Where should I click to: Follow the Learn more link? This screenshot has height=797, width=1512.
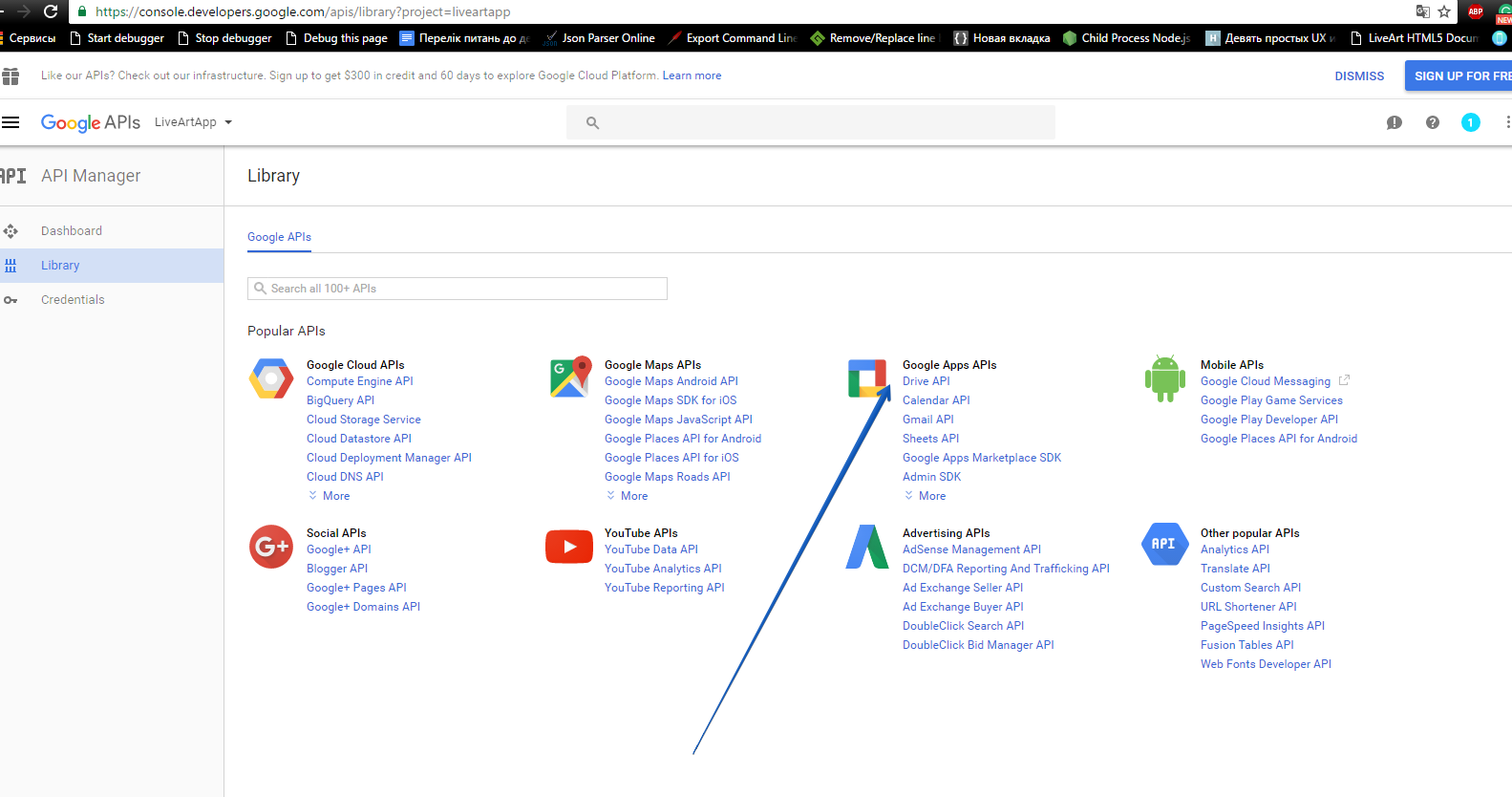(x=692, y=75)
